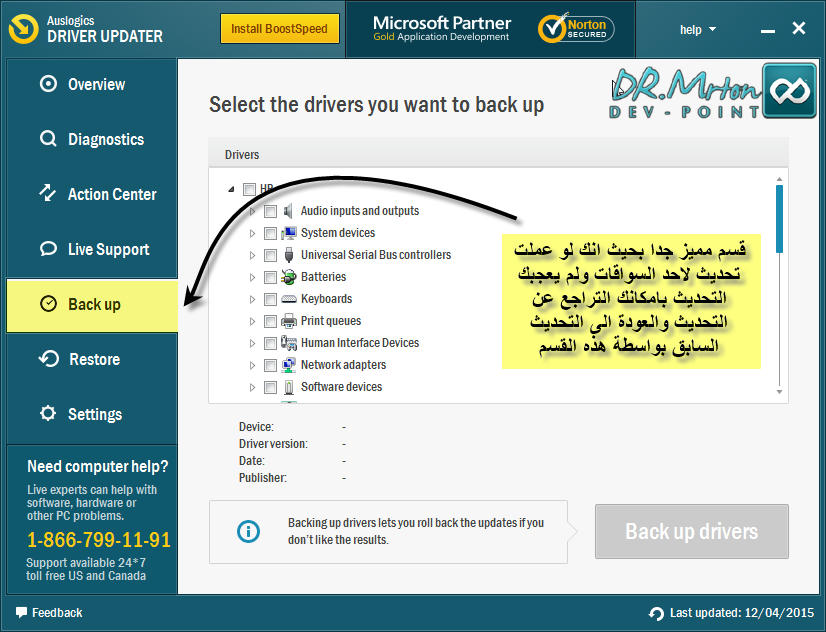Screen dimensions: 826x632
Task: Switch to Action Center
Action: (x=92, y=194)
